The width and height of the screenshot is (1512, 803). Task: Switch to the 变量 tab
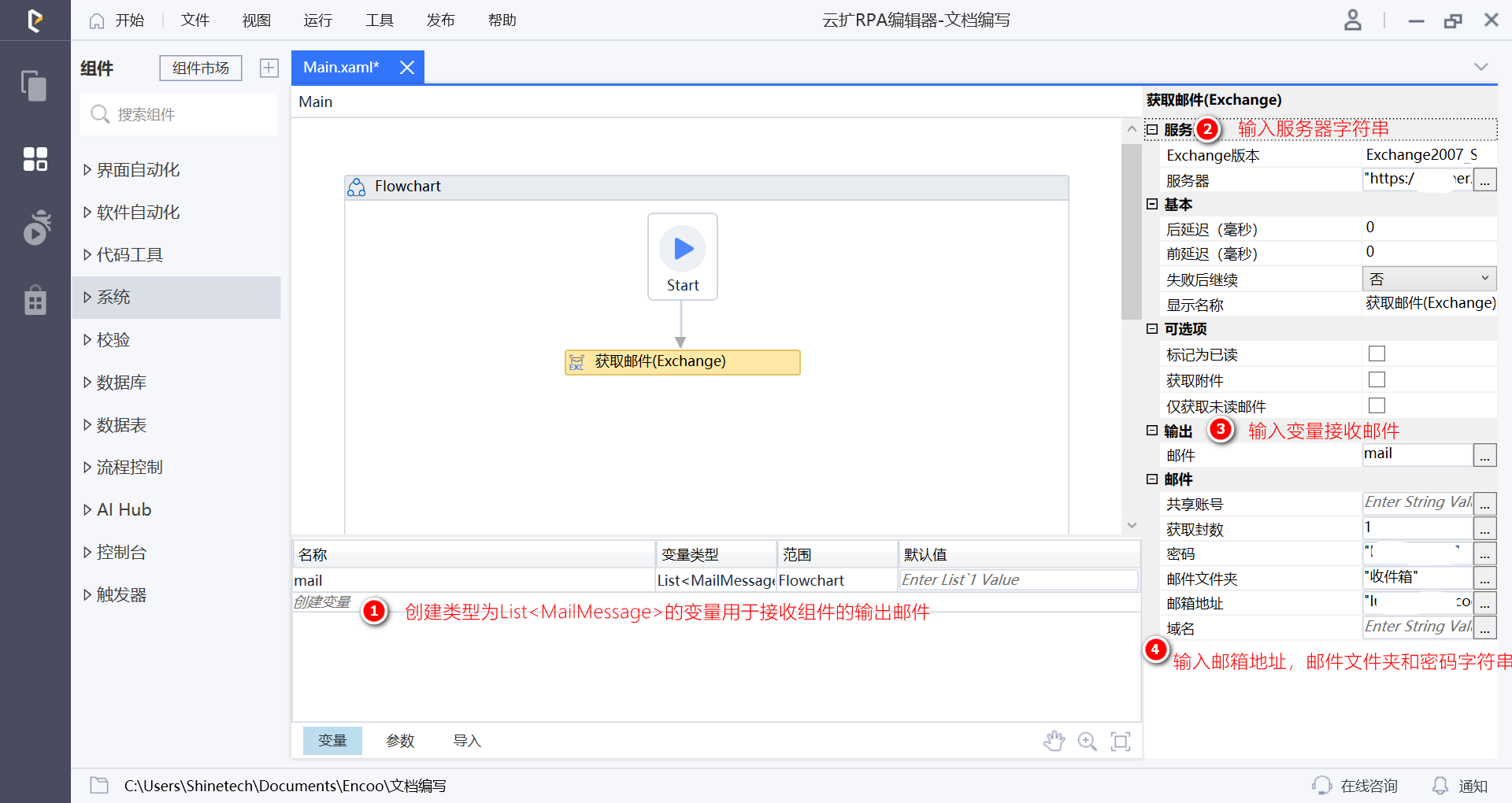332,741
